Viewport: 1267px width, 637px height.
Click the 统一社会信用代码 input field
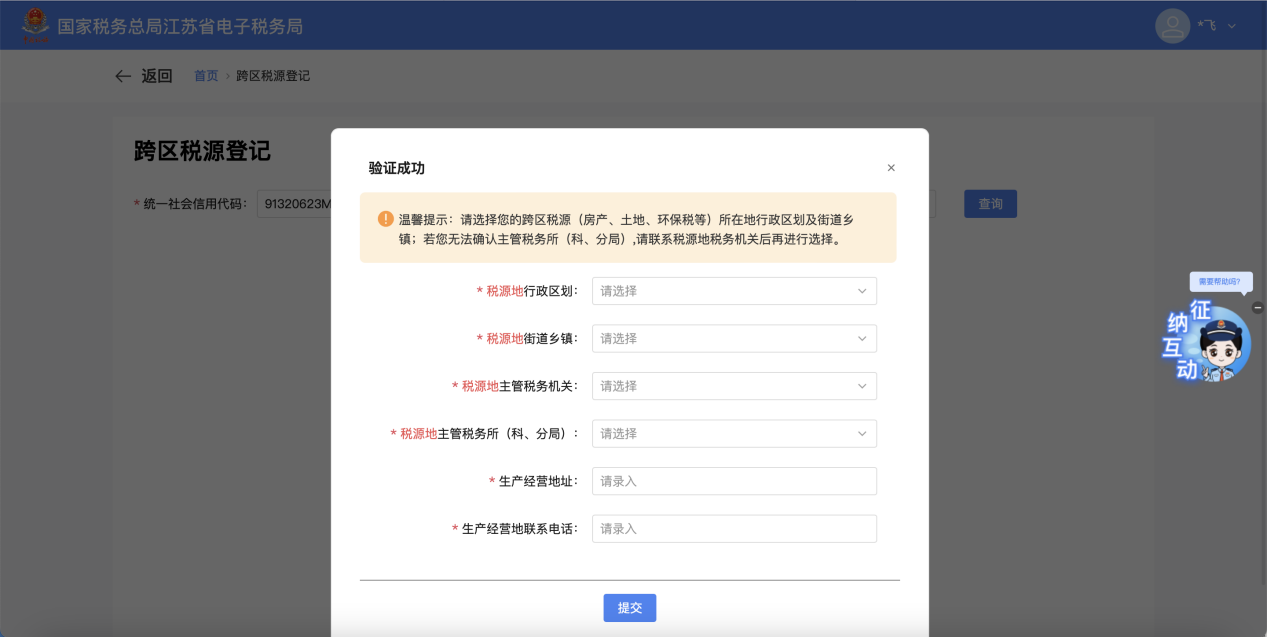(x=294, y=204)
